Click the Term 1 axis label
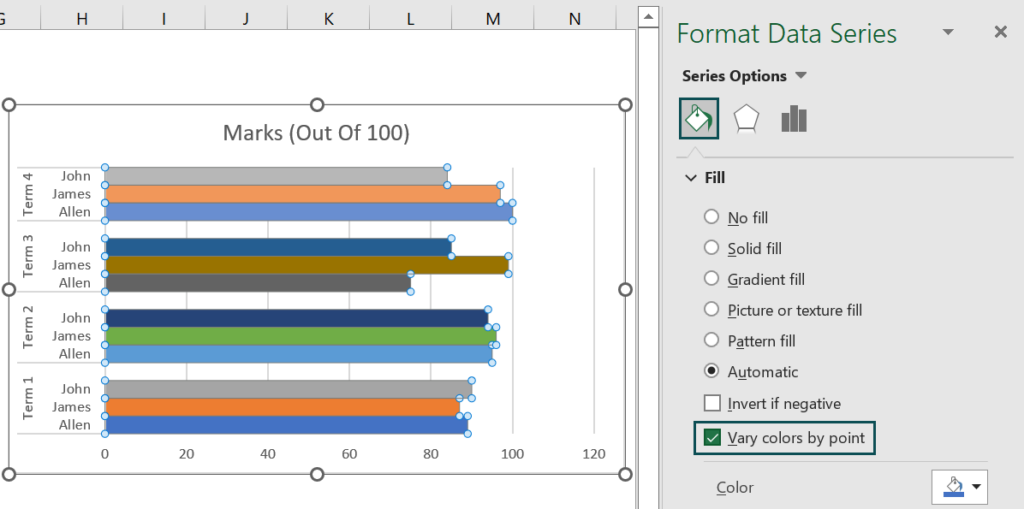This screenshot has width=1024, height=509. click(x=27, y=399)
